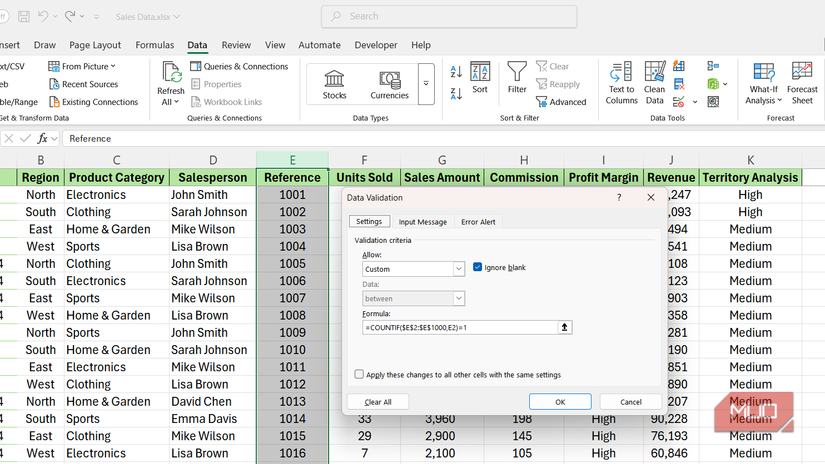Confirm the formula bar entry checkmark
The height and width of the screenshot is (464, 825).
(x=25, y=138)
